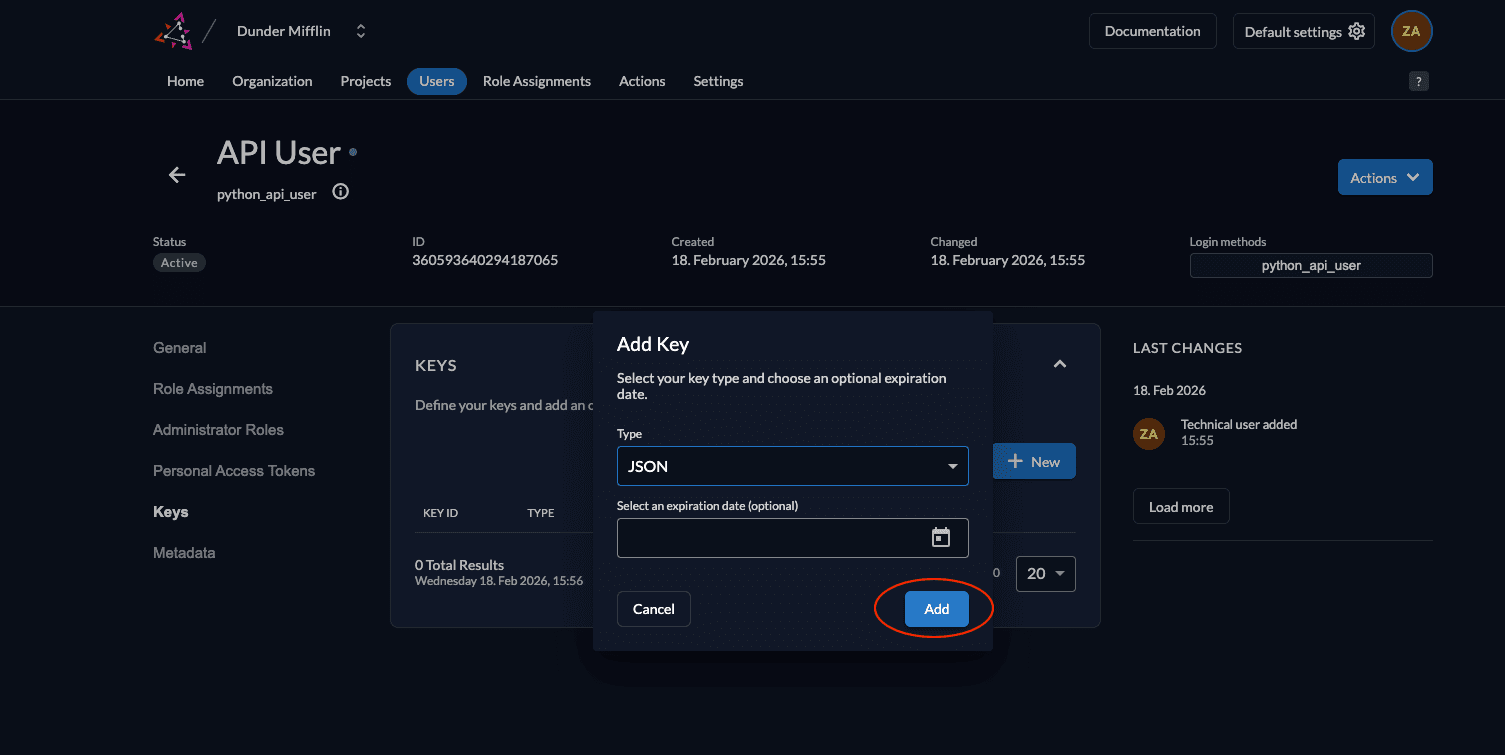Open the ZA user avatar menu

pos(1411,31)
